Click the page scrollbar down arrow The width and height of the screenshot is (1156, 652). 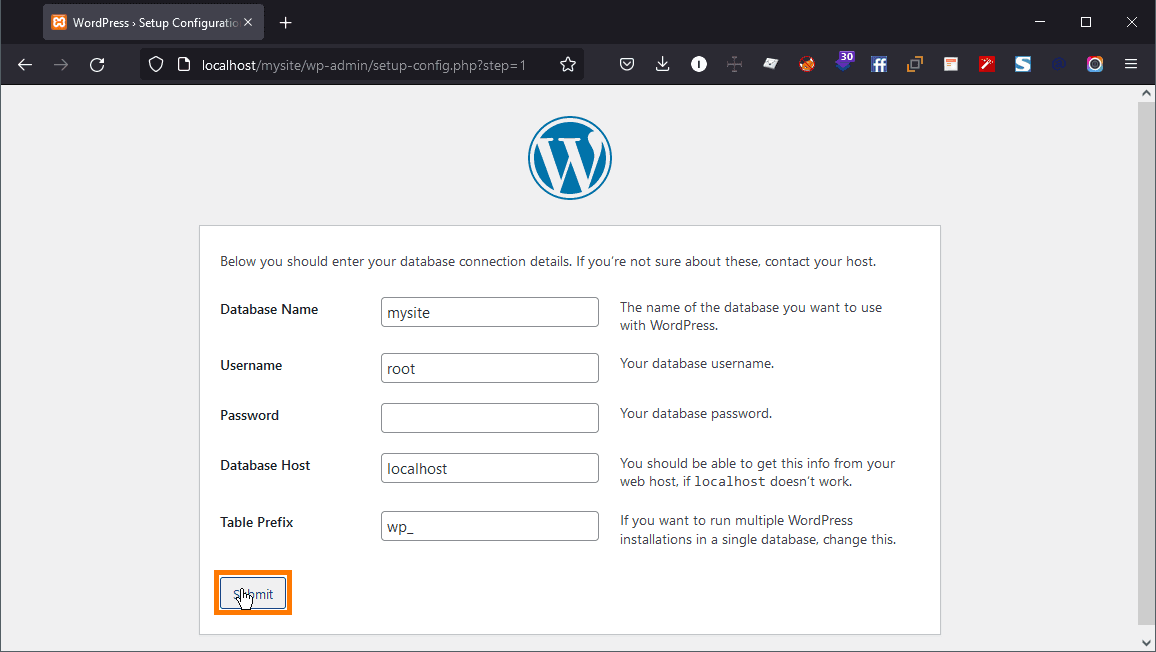(1146, 643)
